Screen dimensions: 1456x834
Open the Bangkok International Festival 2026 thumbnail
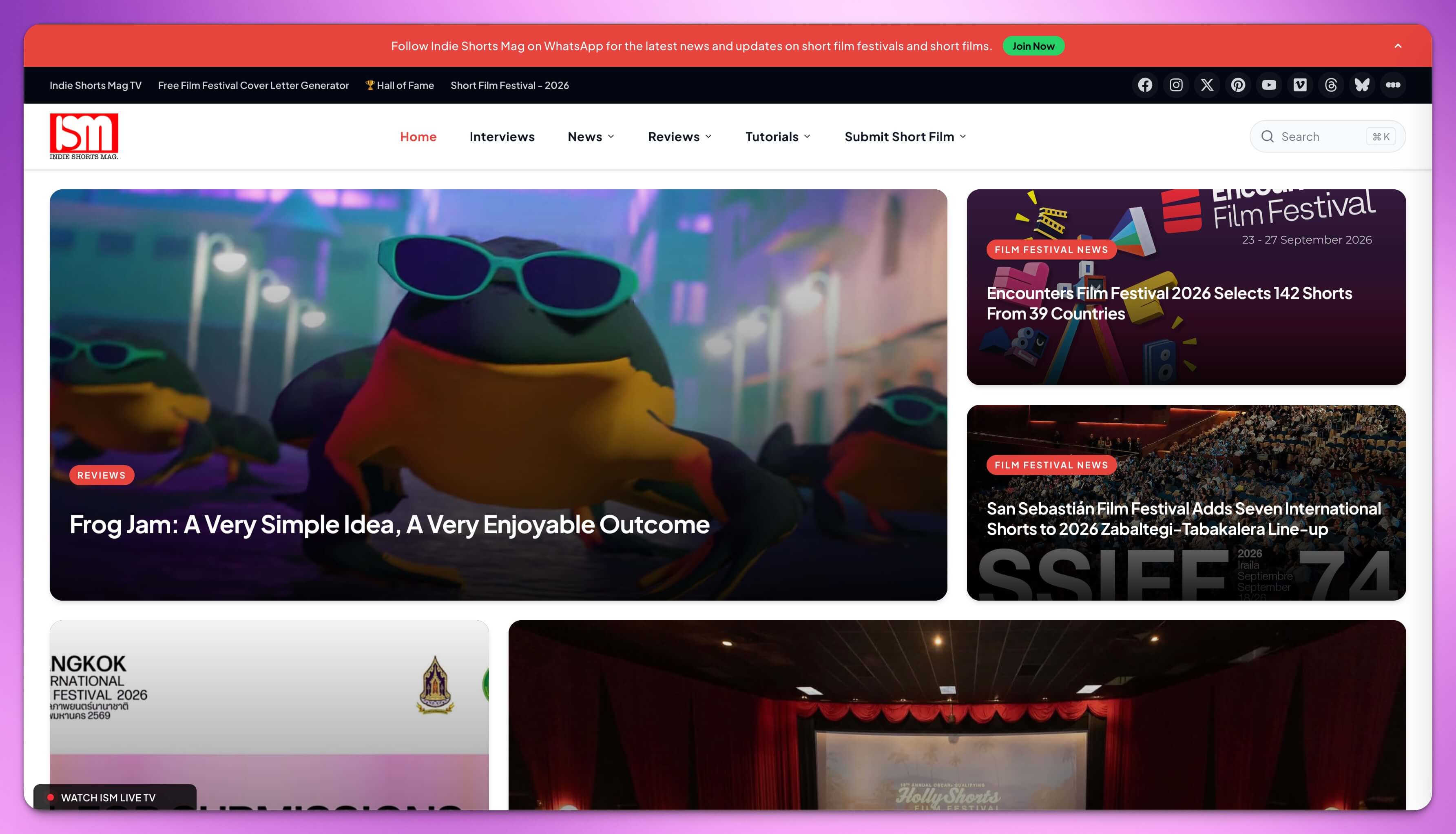click(269, 715)
